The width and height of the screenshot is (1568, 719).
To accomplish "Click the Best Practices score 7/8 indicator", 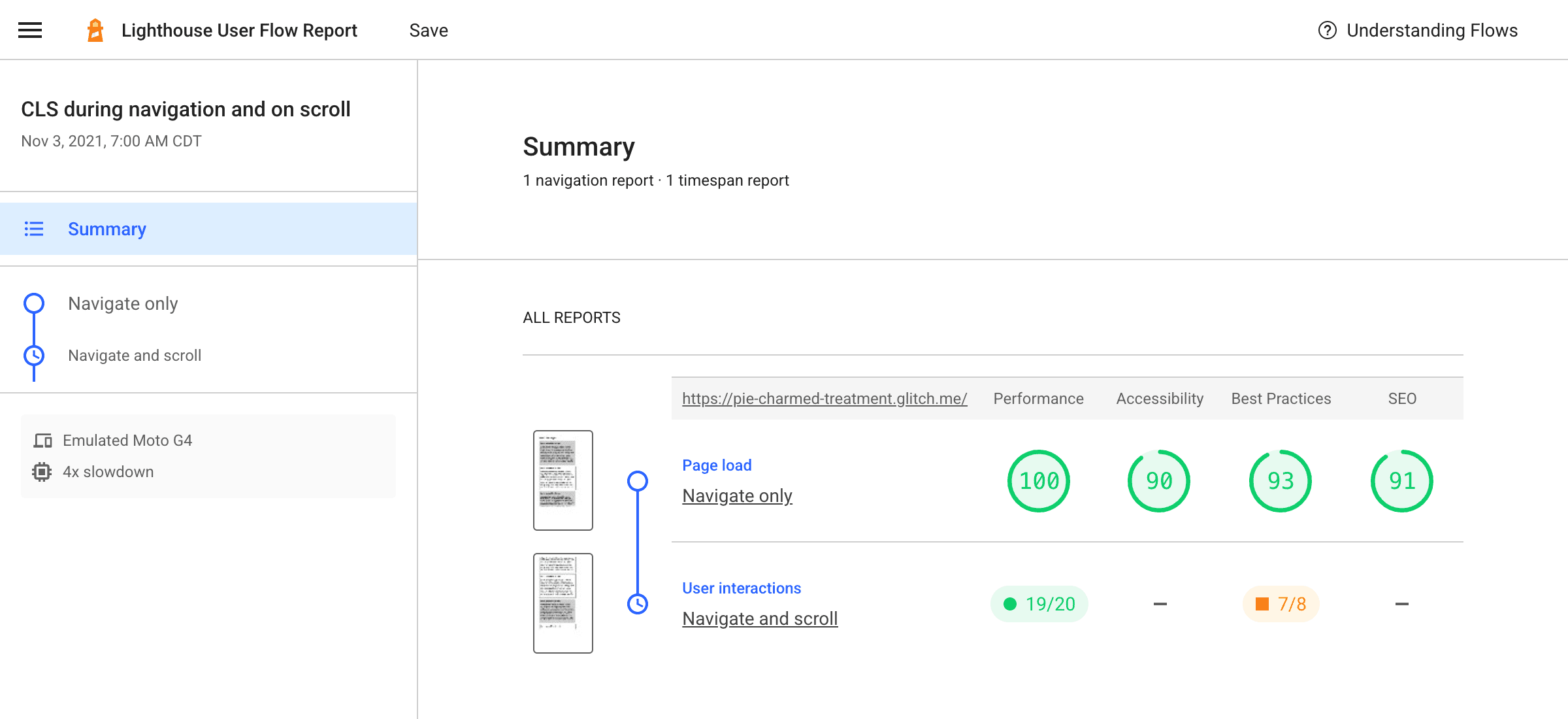I will [x=1283, y=604].
